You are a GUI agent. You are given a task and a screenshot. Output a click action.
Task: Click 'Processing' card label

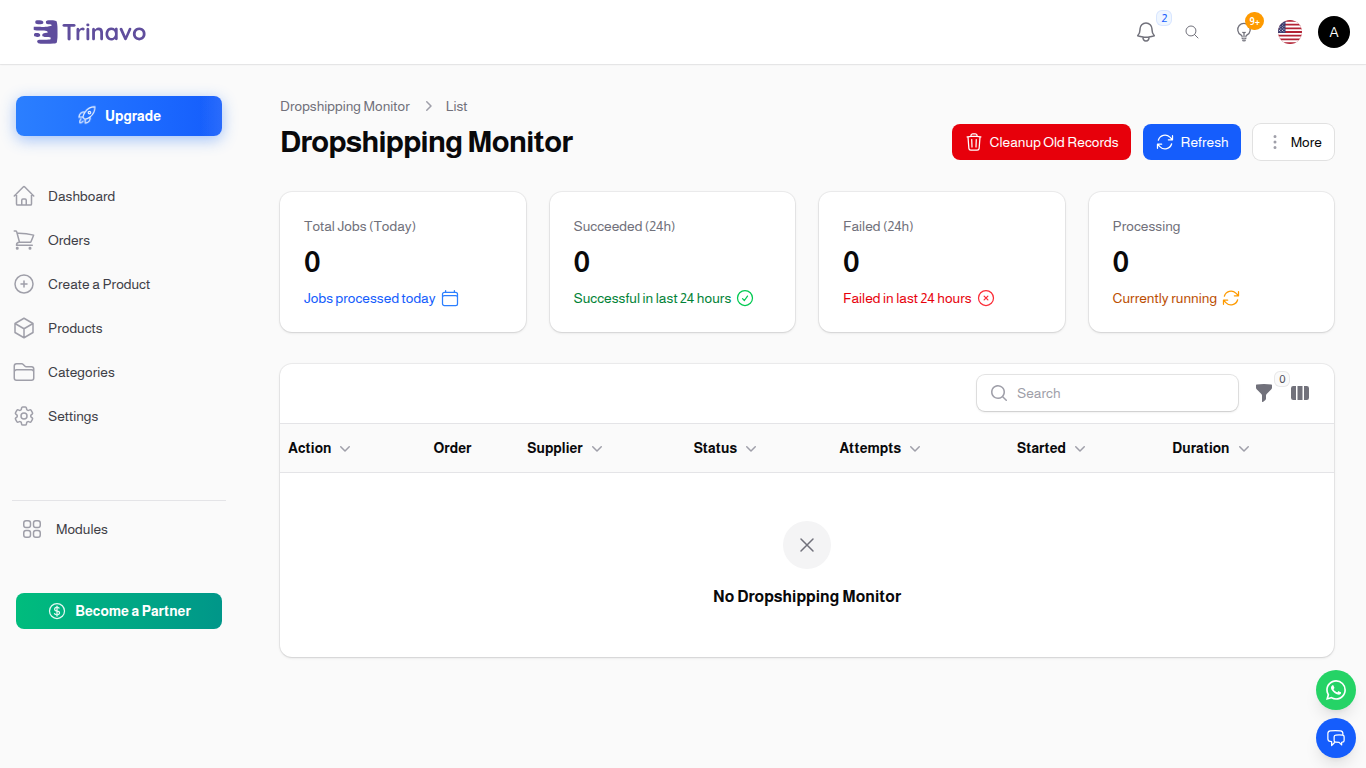tap(1146, 226)
